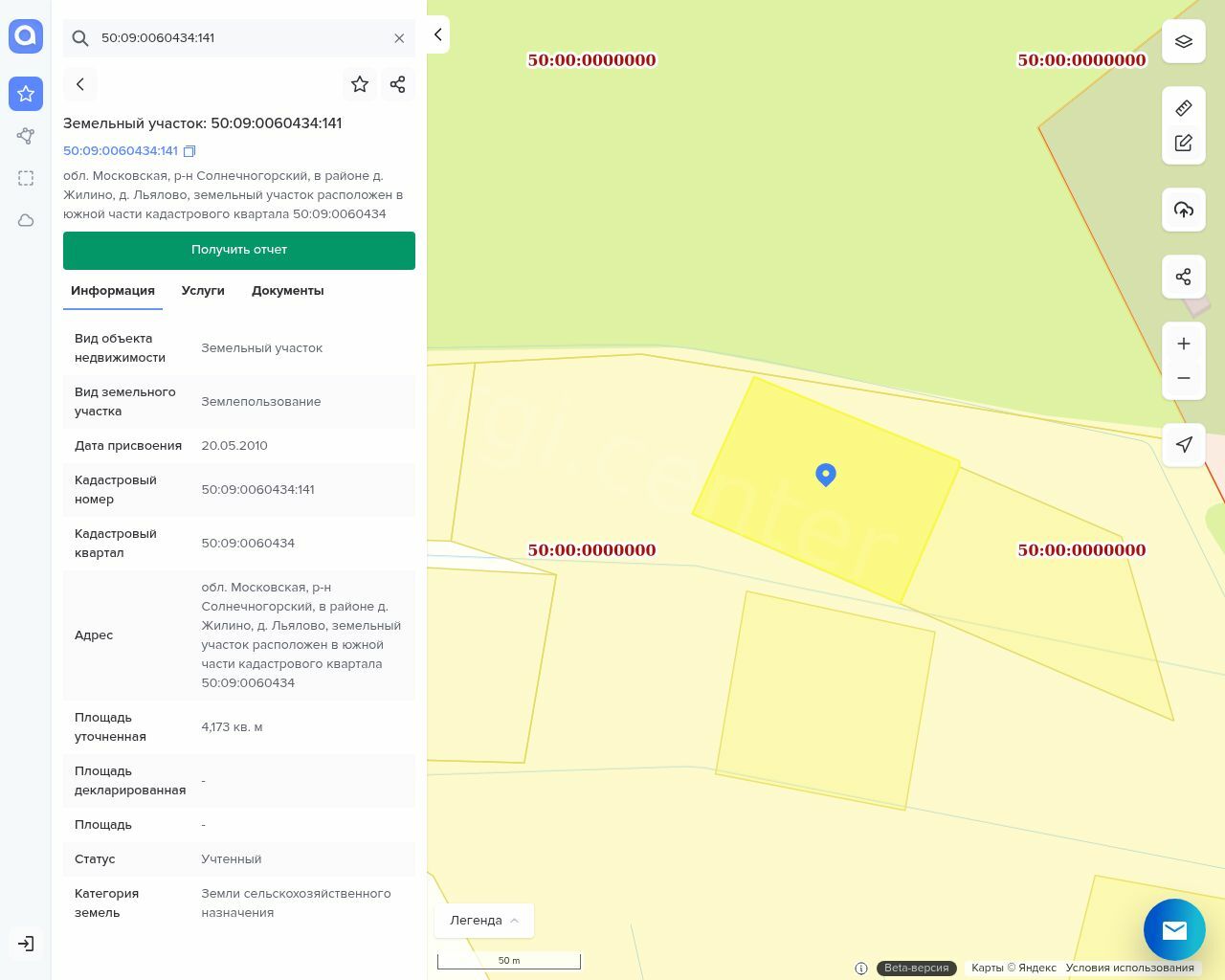Select the ruler measurement tool
The image size is (1225, 980).
1184,108
